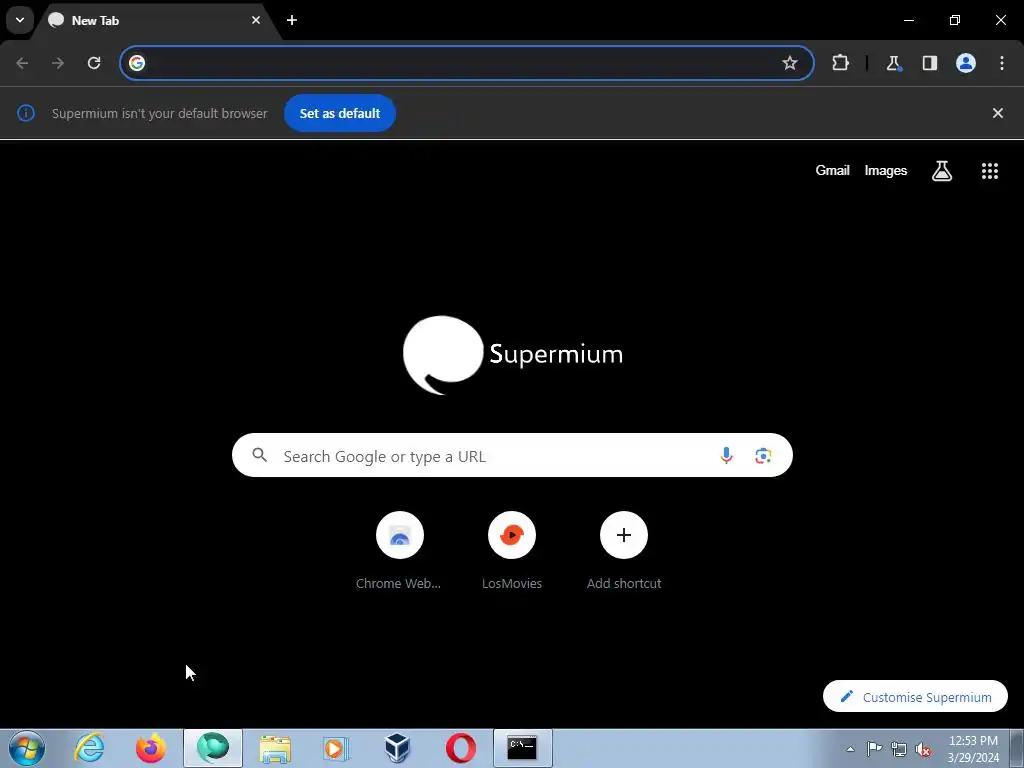
Task: Bookmark this tab with star icon
Action: click(x=790, y=63)
